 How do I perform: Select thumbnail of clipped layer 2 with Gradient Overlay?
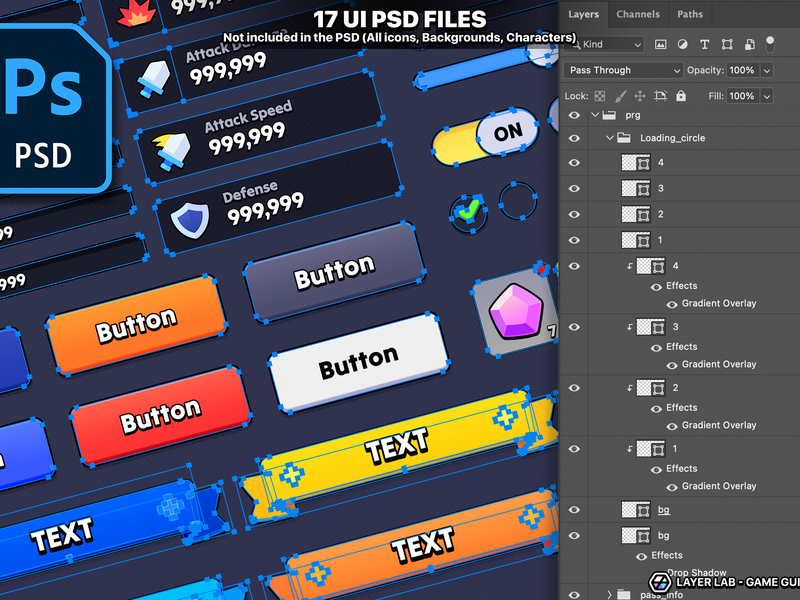[651, 388]
